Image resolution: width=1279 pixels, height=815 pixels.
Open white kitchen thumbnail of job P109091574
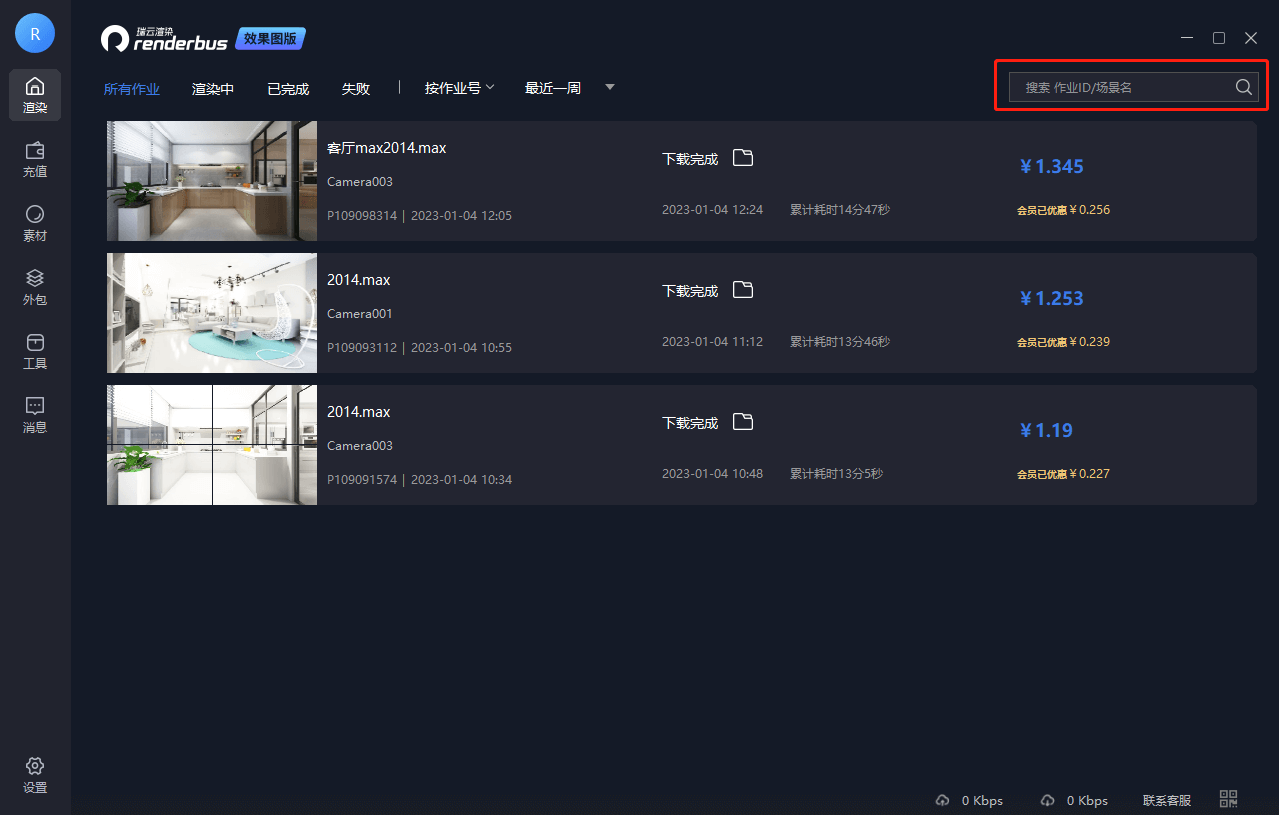click(x=212, y=445)
